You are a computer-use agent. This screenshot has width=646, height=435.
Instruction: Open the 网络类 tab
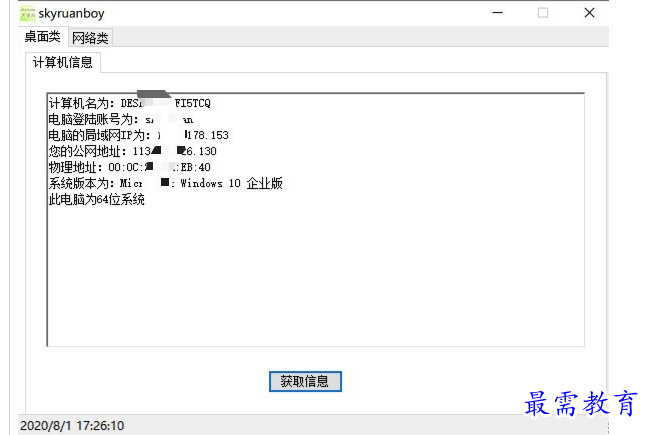pos(90,38)
